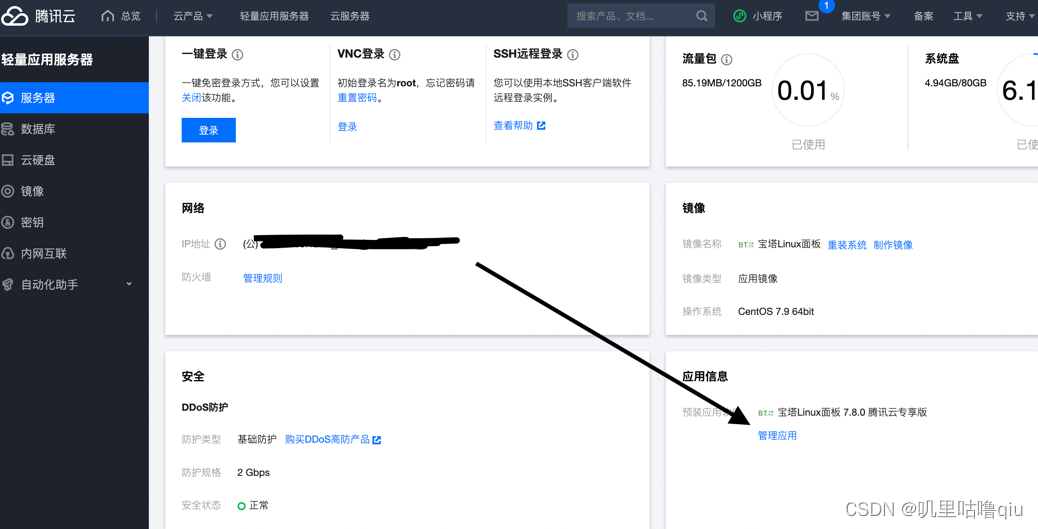The height and width of the screenshot is (529, 1038).
Task: Open 备案 in the top navigation
Action: 923,16
